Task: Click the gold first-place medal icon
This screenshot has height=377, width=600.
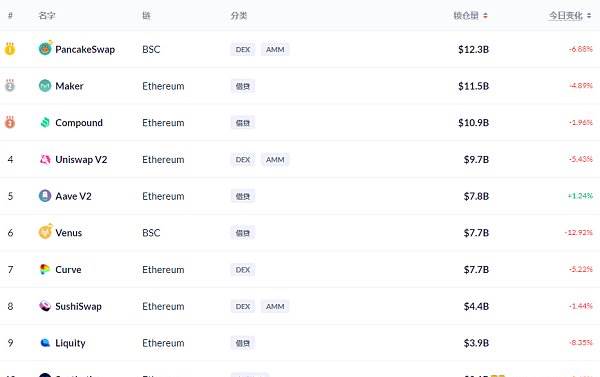Action: (x=10, y=49)
